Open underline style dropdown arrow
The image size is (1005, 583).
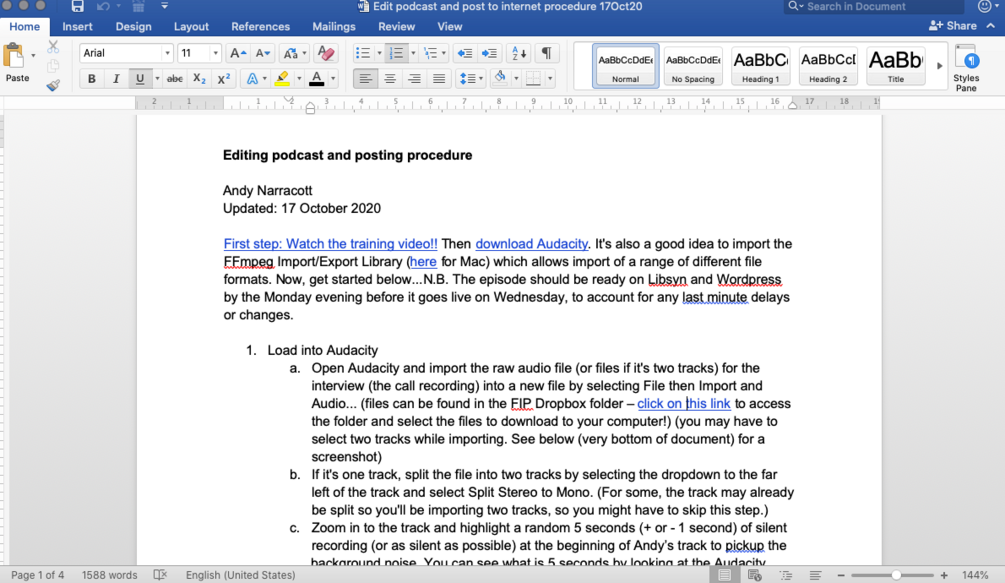click(157, 79)
